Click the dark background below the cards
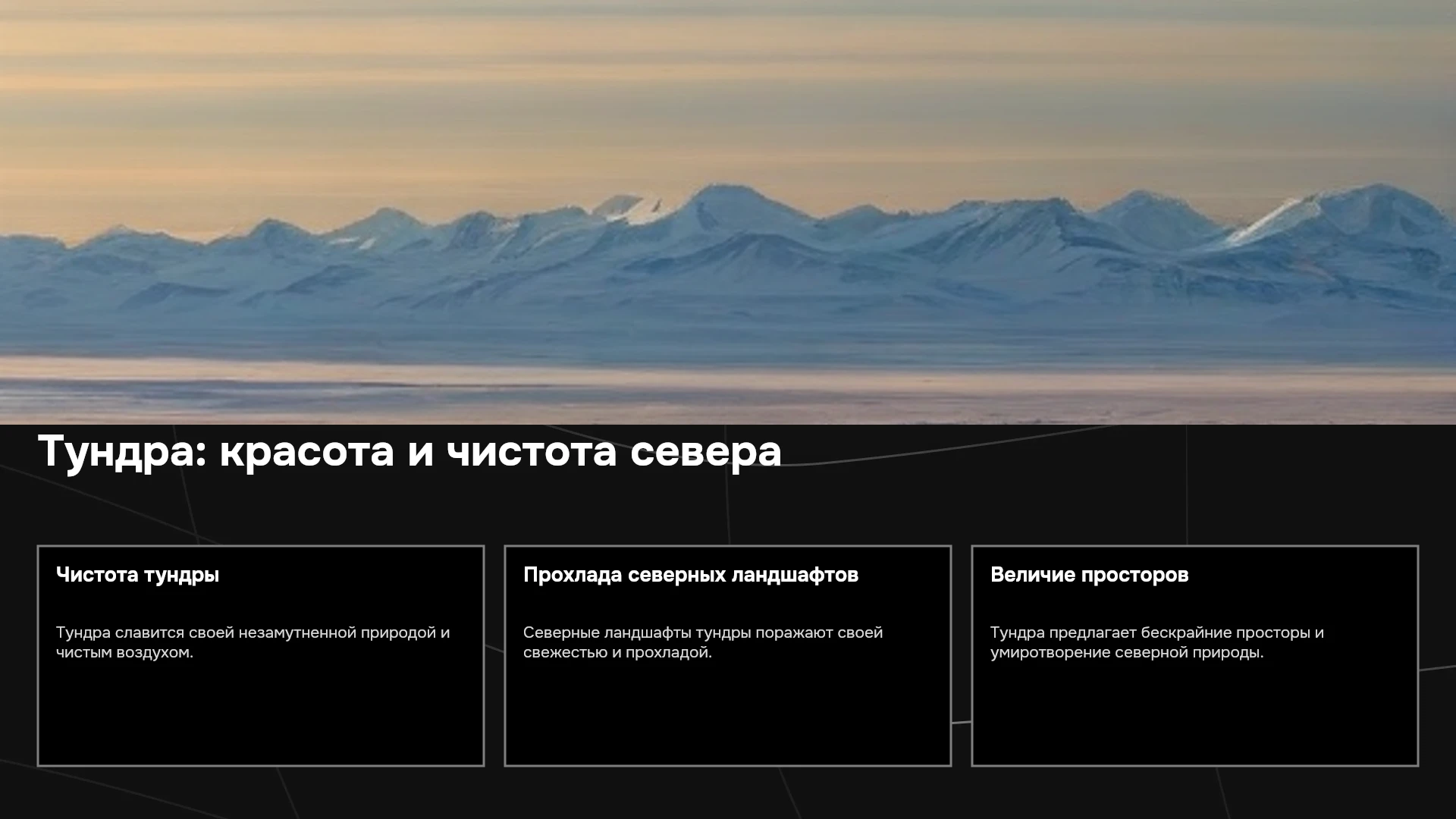Screen dimensions: 1456x819 (728, 793)
